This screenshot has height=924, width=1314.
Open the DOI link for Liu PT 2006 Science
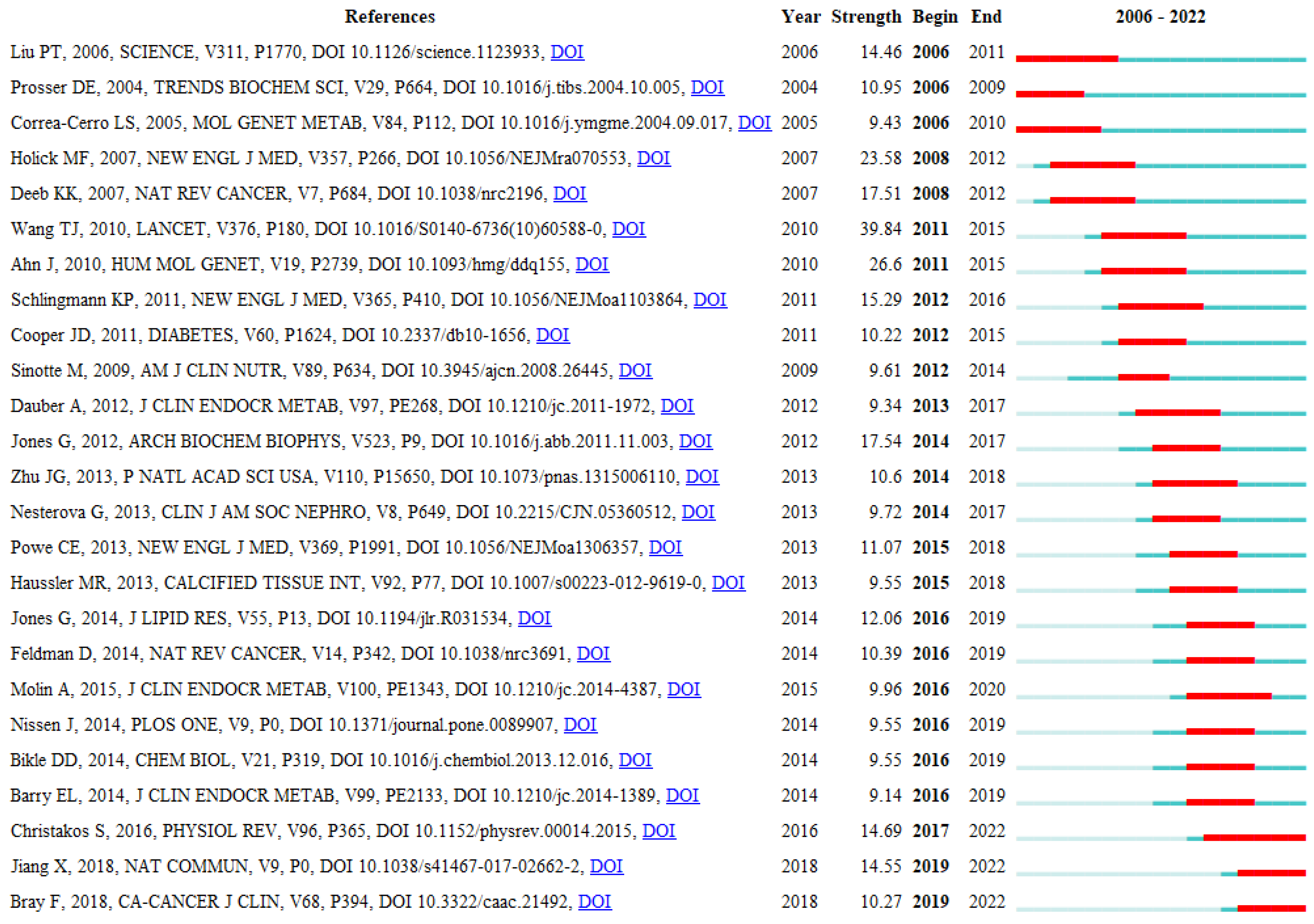567,52
